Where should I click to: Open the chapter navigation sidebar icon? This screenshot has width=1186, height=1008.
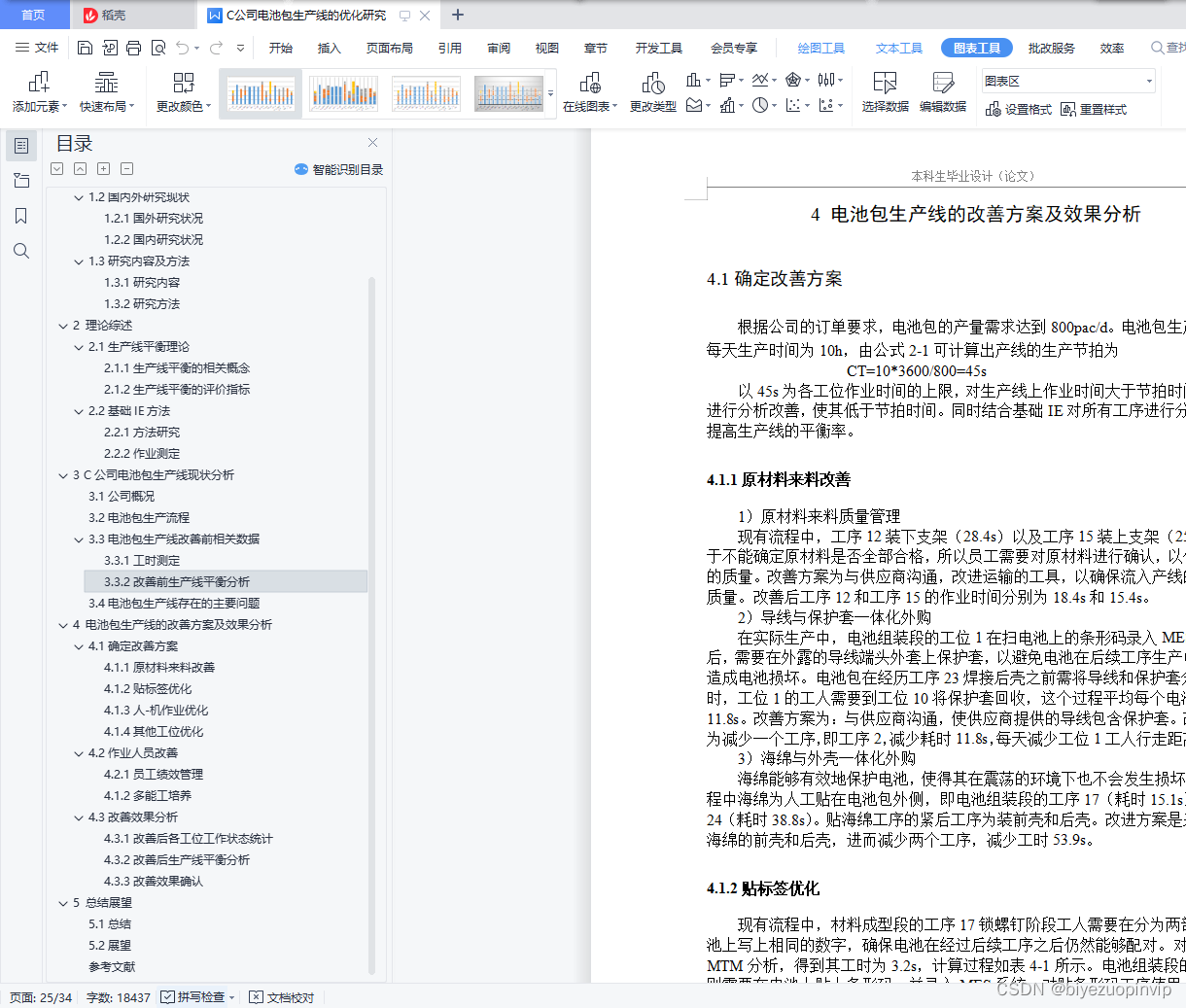click(21, 181)
